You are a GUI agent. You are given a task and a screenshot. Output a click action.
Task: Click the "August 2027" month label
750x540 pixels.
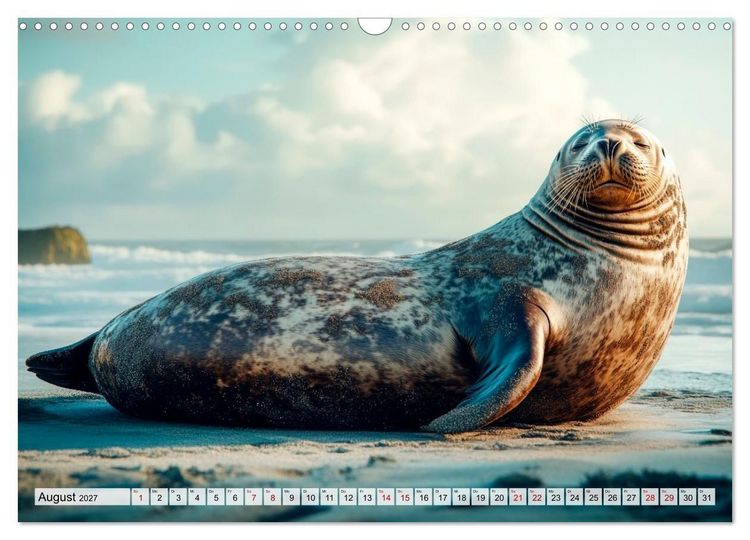click(68, 497)
